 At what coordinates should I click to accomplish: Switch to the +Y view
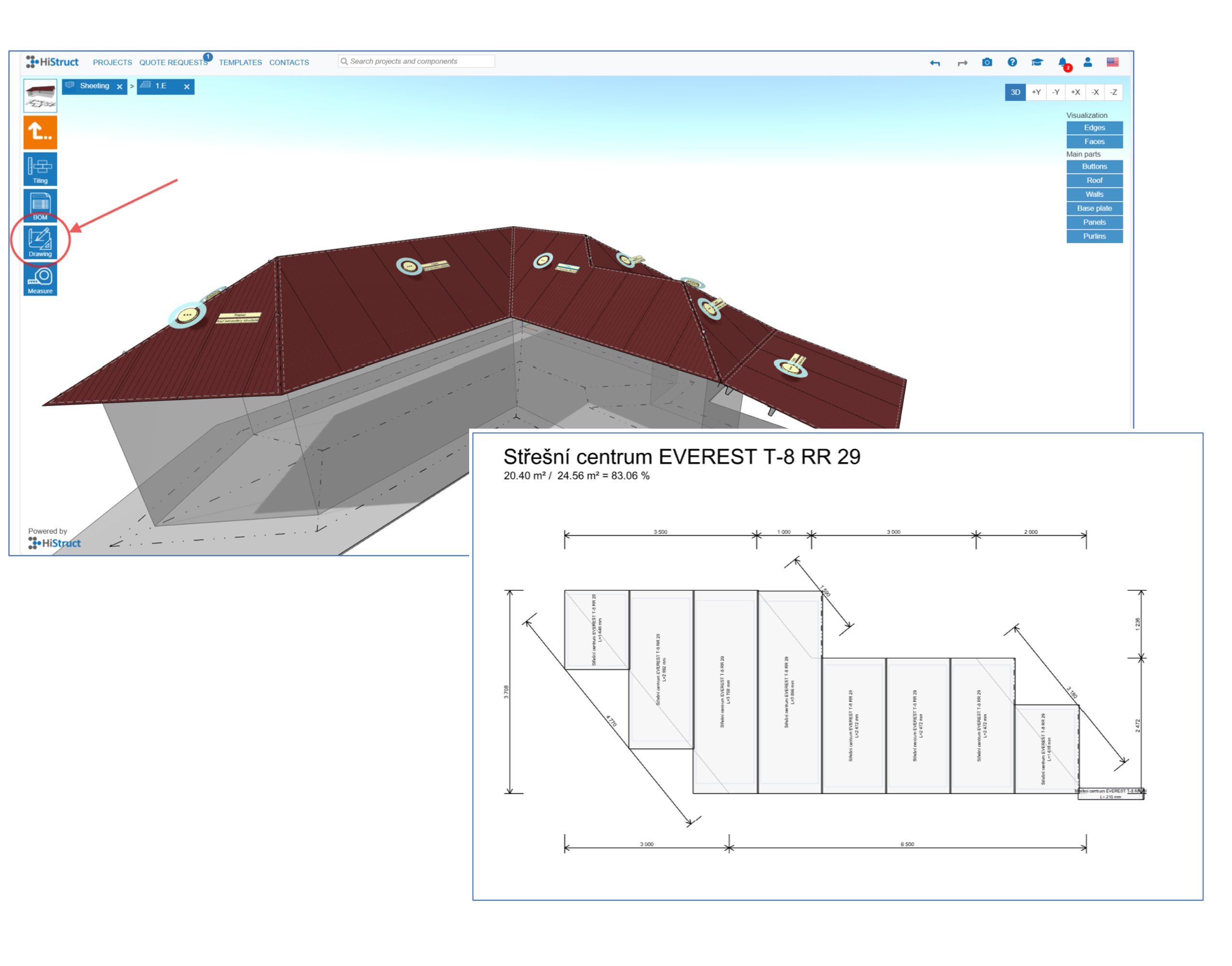[1036, 92]
